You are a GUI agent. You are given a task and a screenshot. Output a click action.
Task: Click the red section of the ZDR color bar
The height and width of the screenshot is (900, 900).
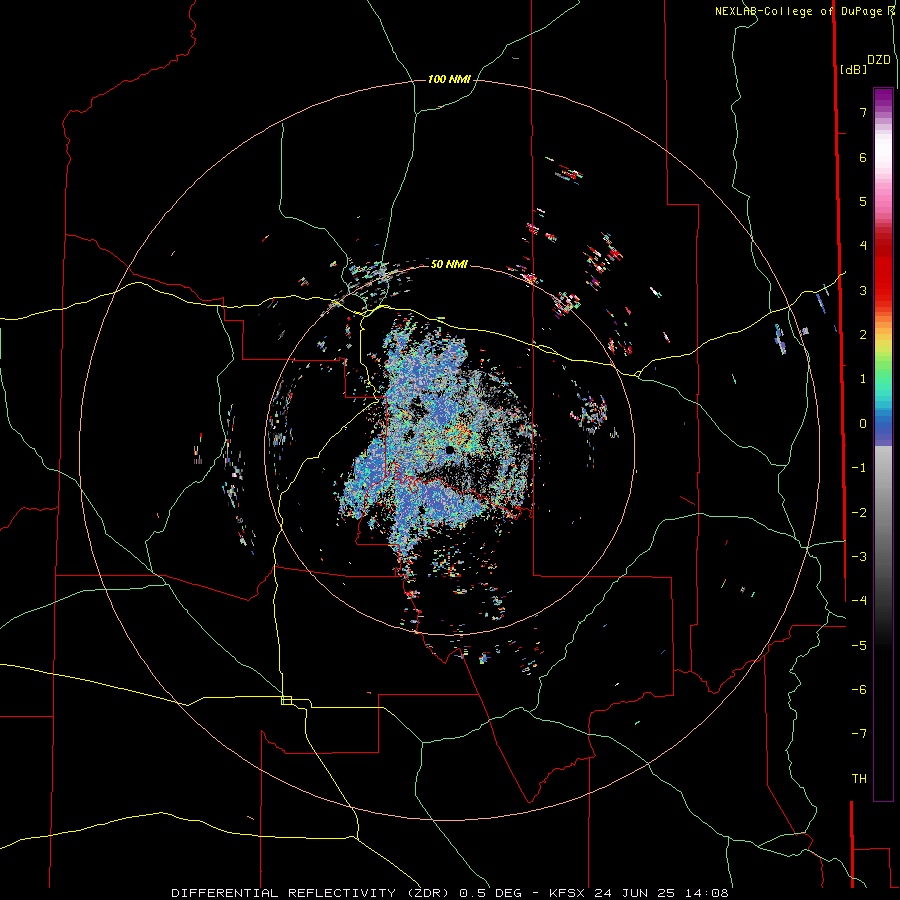[883, 267]
